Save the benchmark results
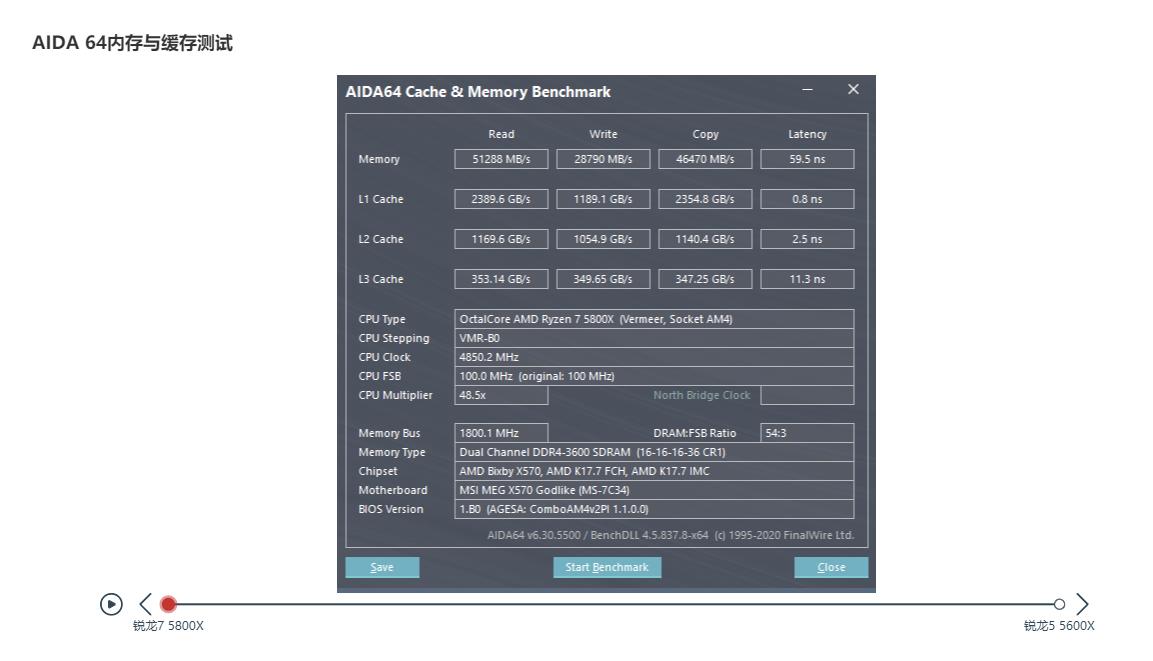Viewport: 1153px width, 661px height. click(x=382, y=567)
